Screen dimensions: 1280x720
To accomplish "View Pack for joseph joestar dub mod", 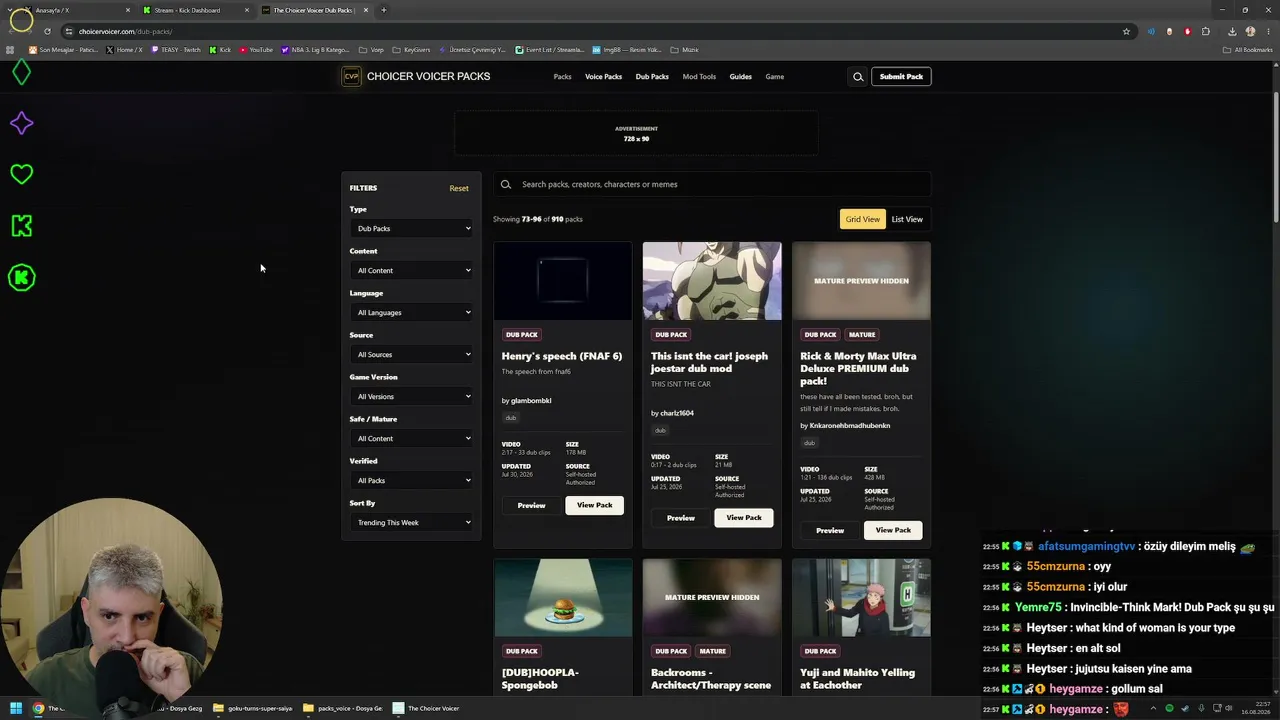I will (743, 518).
